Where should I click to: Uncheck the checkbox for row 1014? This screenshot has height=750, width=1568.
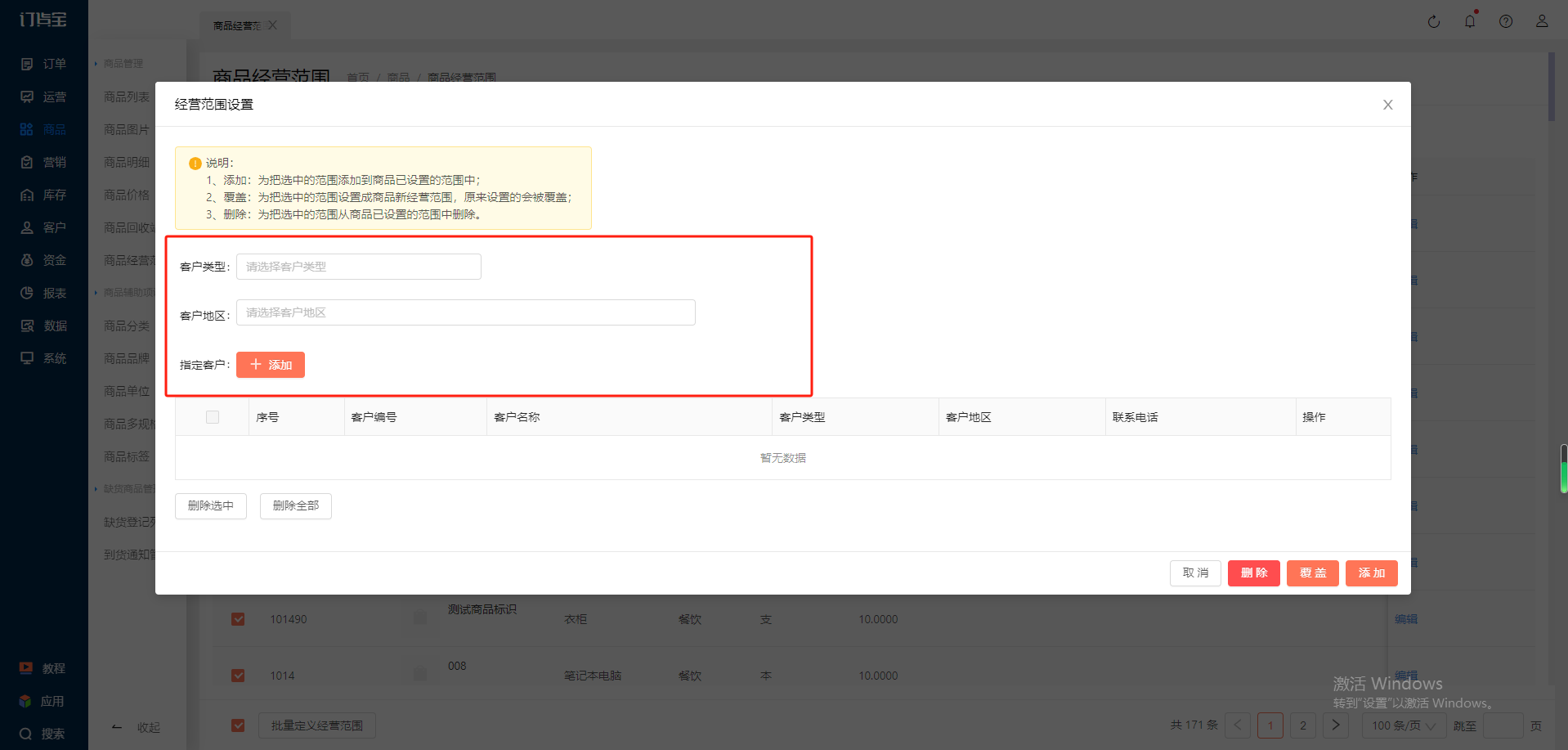click(x=238, y=676)
